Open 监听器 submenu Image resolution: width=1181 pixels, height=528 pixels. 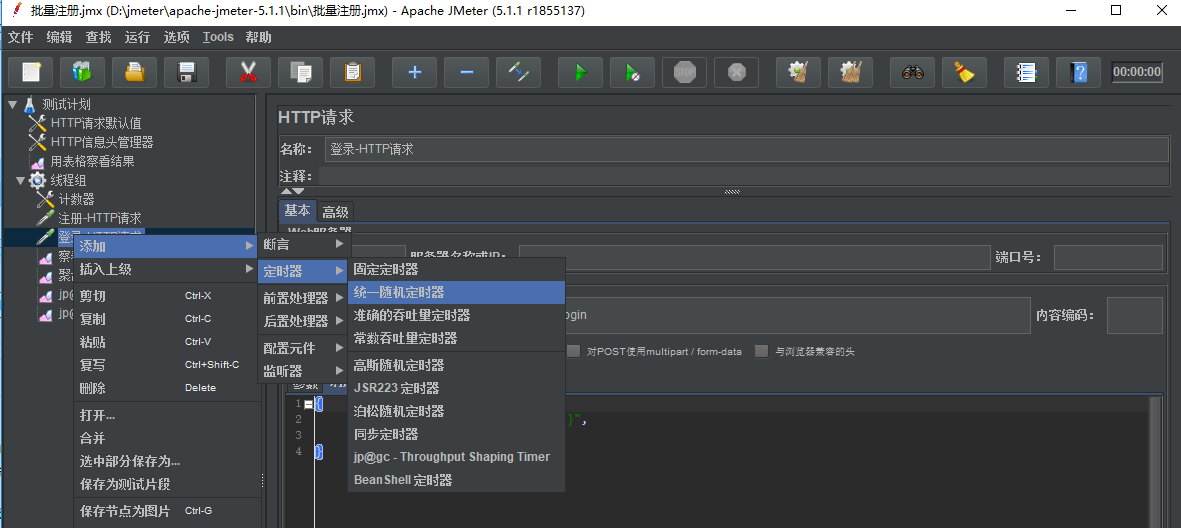(x=303, y=371)
